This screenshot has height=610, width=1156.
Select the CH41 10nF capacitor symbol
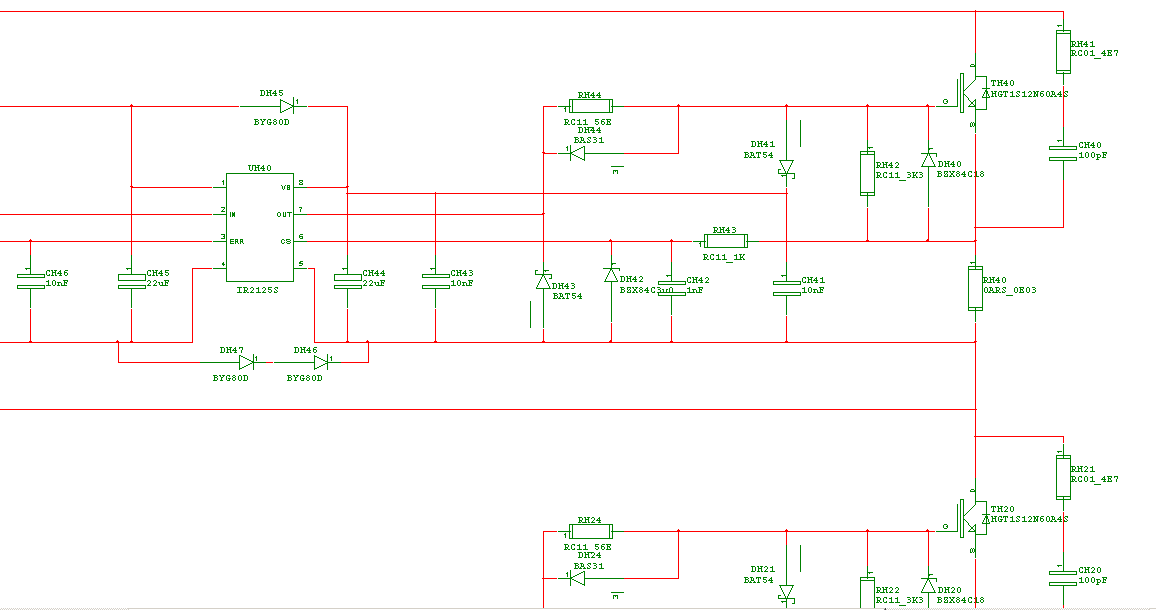[787, 288]
